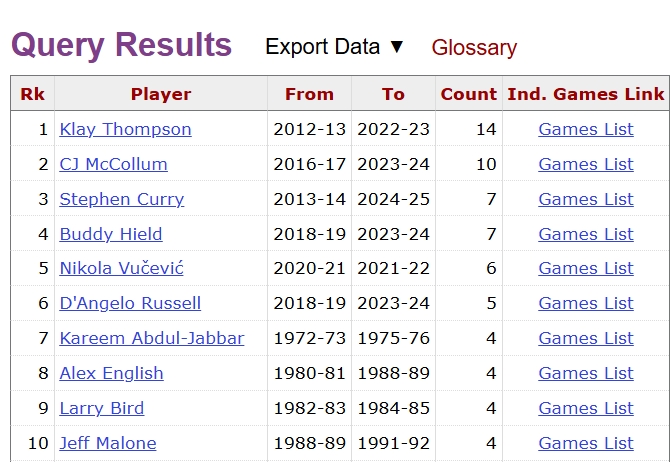Open Jeff Malone's player page

pos(108,443)
